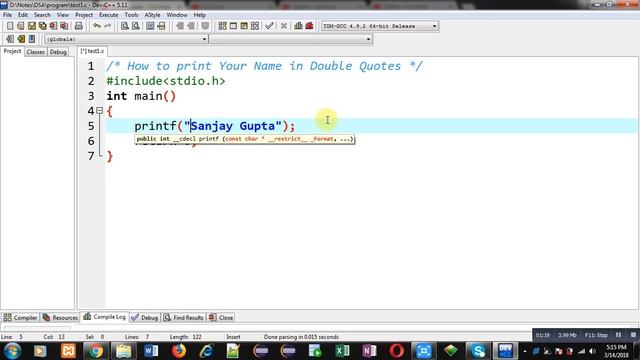Switch to the Classes side tab
The image size is (640, 360).
[36, 52]
